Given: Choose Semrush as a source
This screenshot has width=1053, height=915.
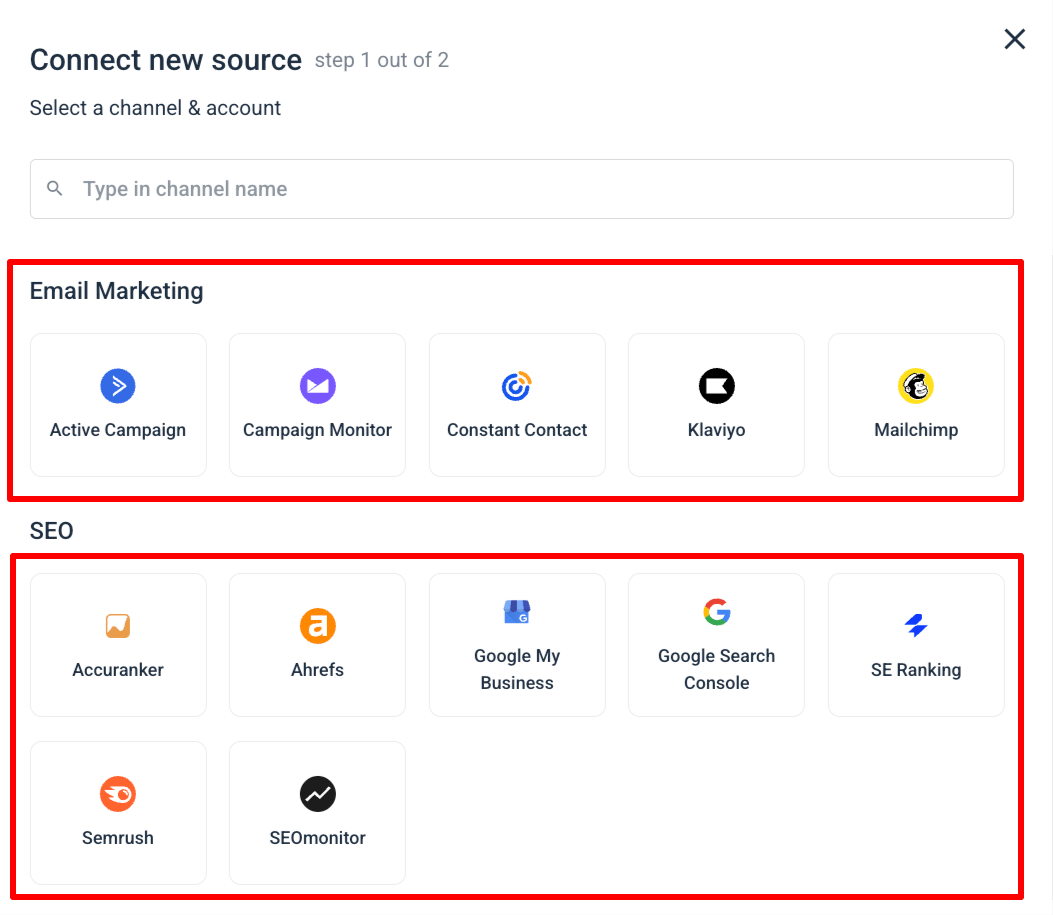Looking at the screenshot, I should point(118,794).
